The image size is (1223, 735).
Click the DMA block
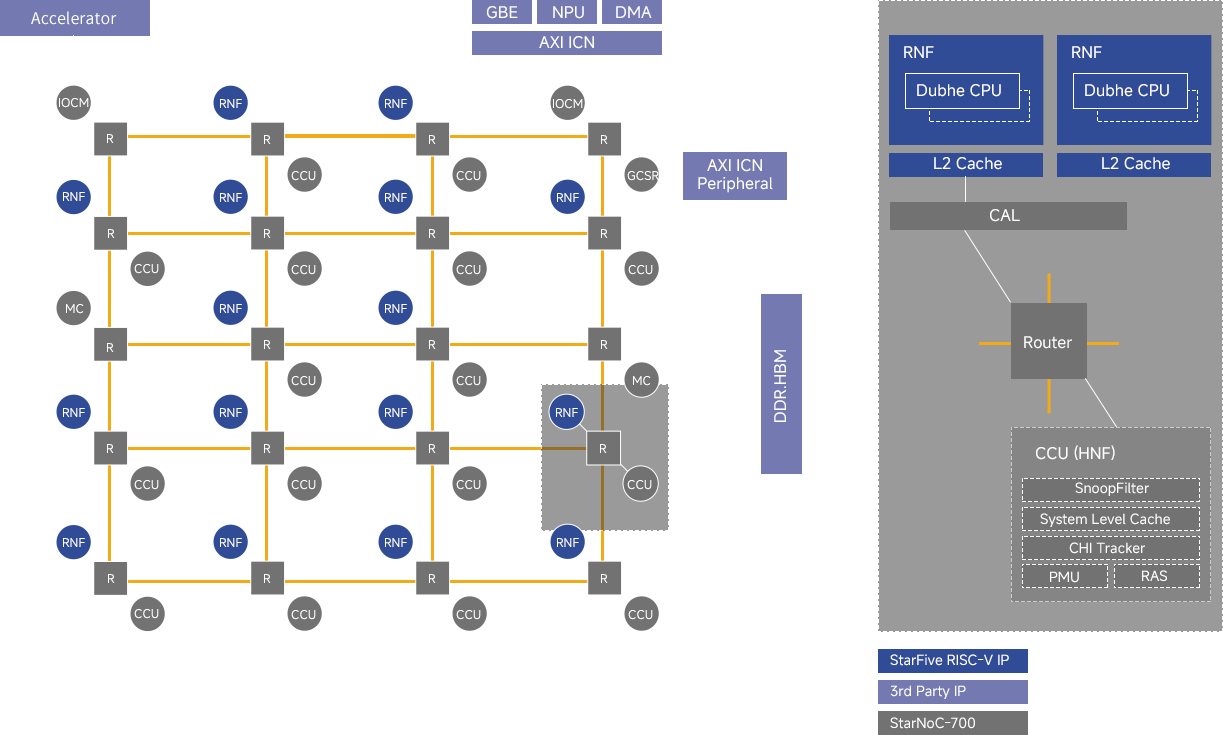[x=632, y=12]
